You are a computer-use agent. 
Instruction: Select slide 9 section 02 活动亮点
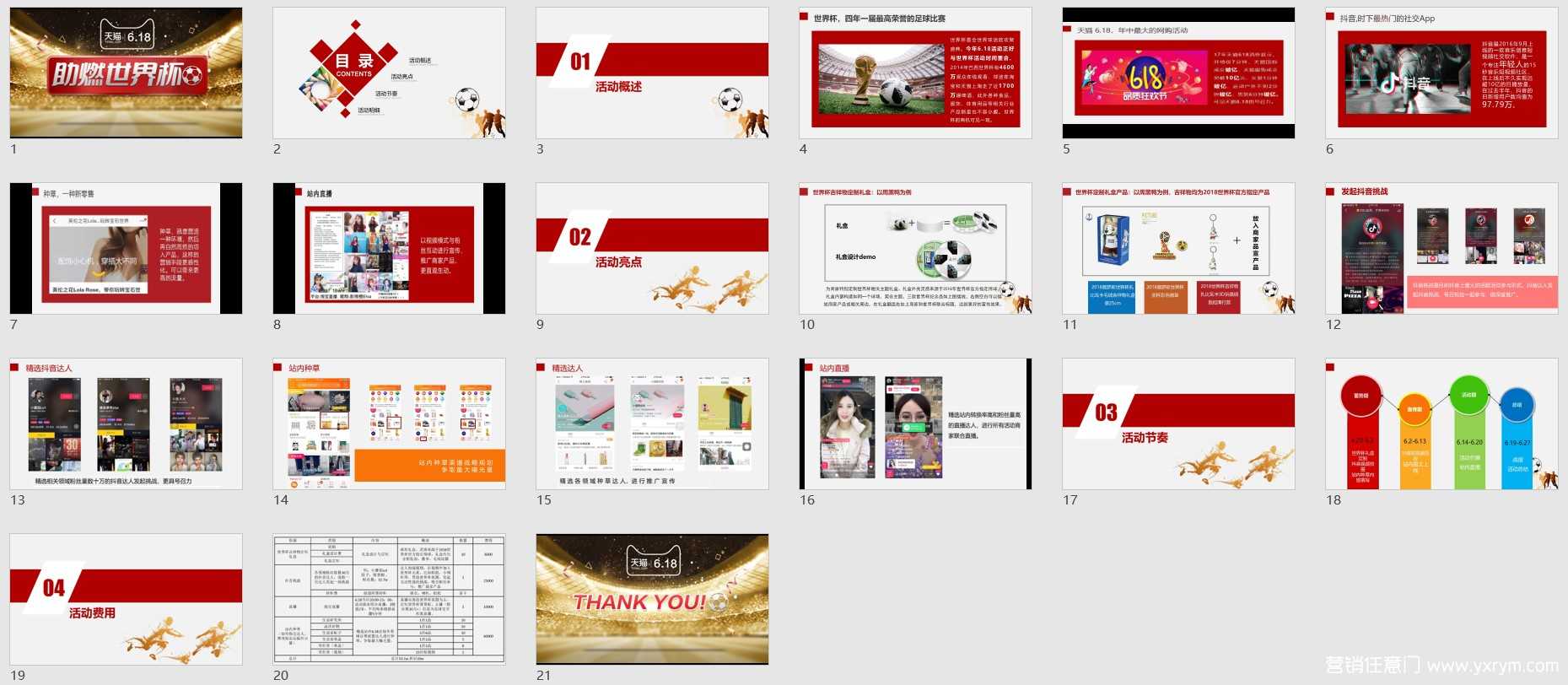(652, 248)
